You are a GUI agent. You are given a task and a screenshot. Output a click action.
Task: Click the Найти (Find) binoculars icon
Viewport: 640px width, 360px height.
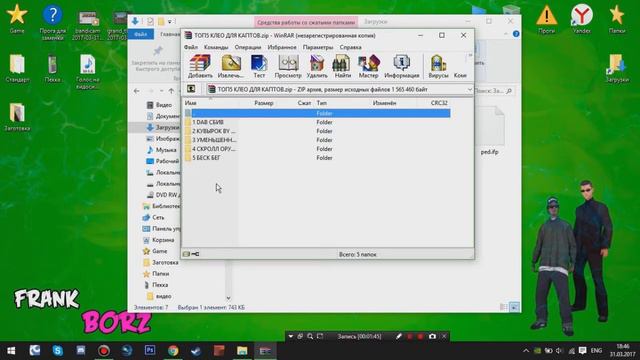pyautogui.click(x=342, y=67)
